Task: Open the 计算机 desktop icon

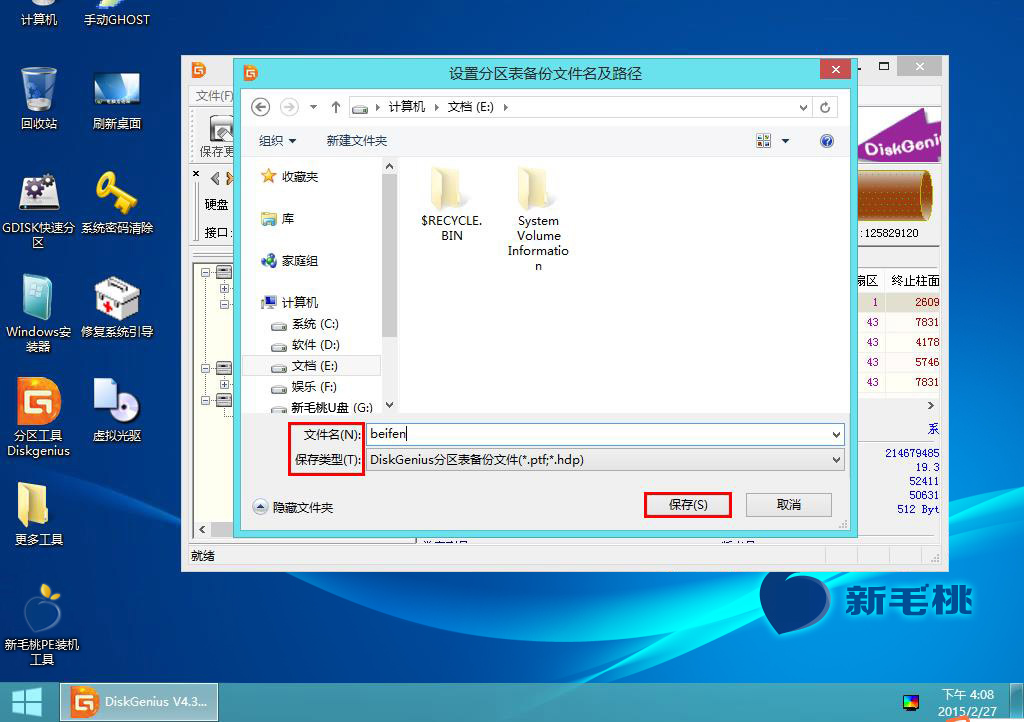Action: [x=39, y=14]
